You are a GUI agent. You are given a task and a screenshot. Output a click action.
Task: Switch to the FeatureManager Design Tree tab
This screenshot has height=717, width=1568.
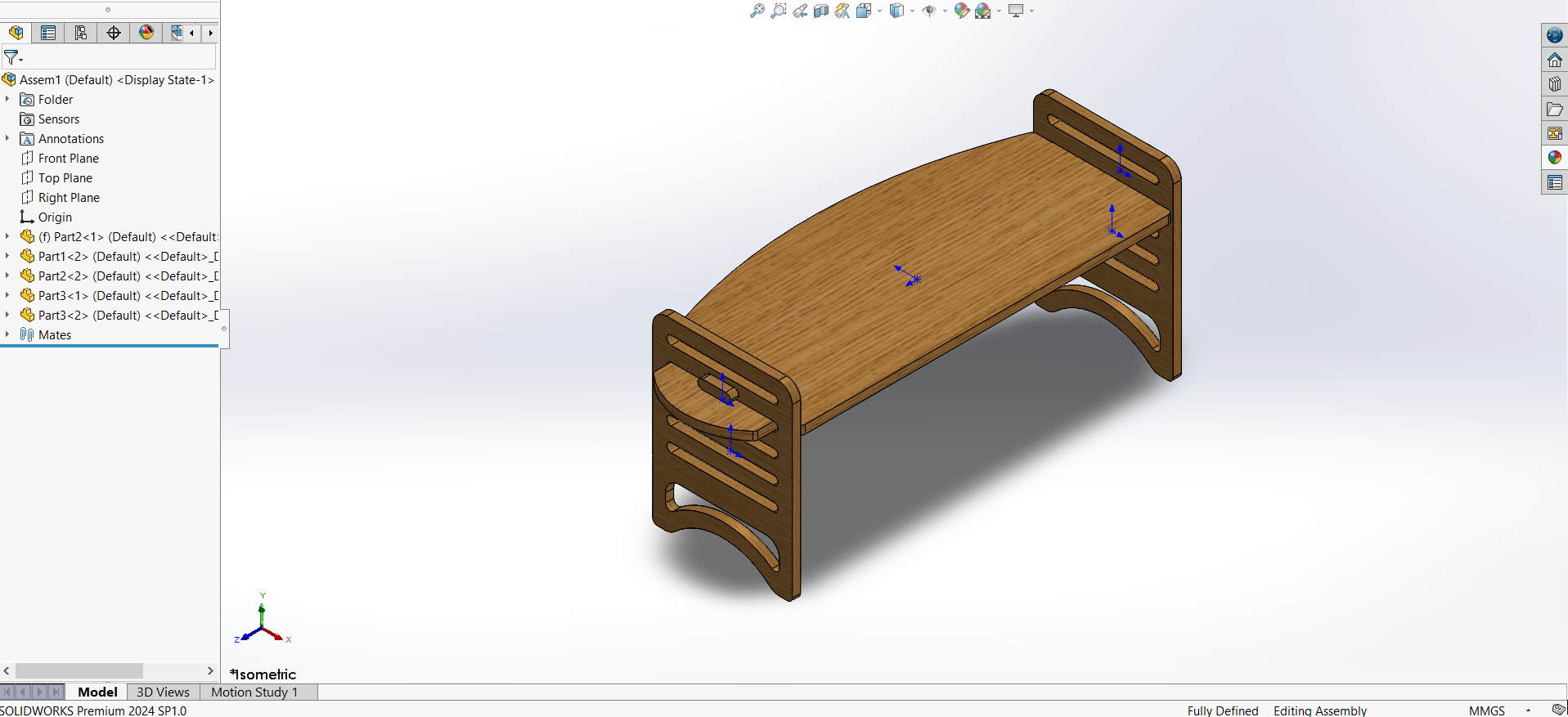coord(16,33)
